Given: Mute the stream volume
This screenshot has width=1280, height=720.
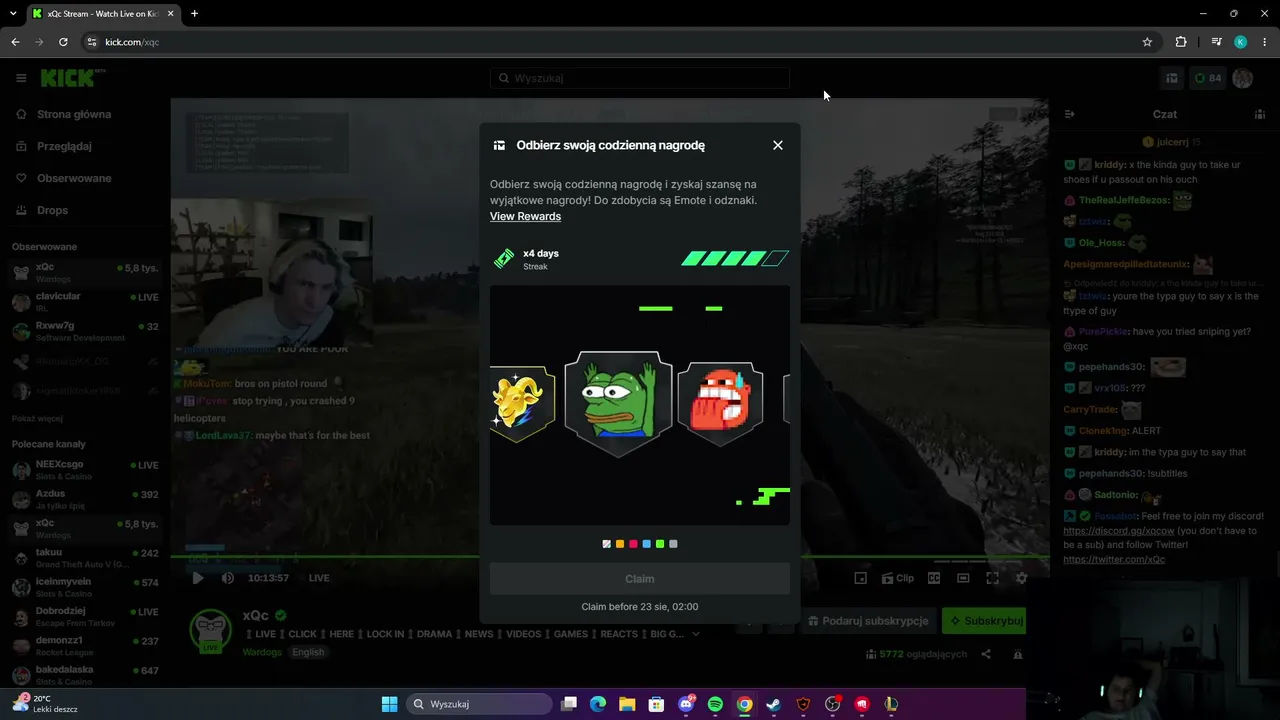Looking at the screenshot, I should click(x=228, y=578).
